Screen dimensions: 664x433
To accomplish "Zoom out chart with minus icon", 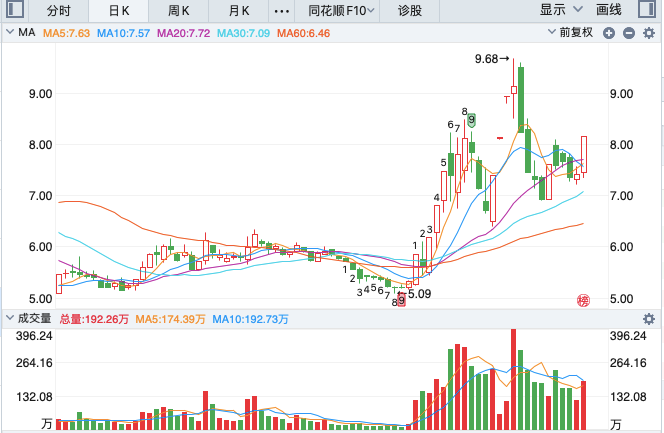I will [x=629, y=33].
